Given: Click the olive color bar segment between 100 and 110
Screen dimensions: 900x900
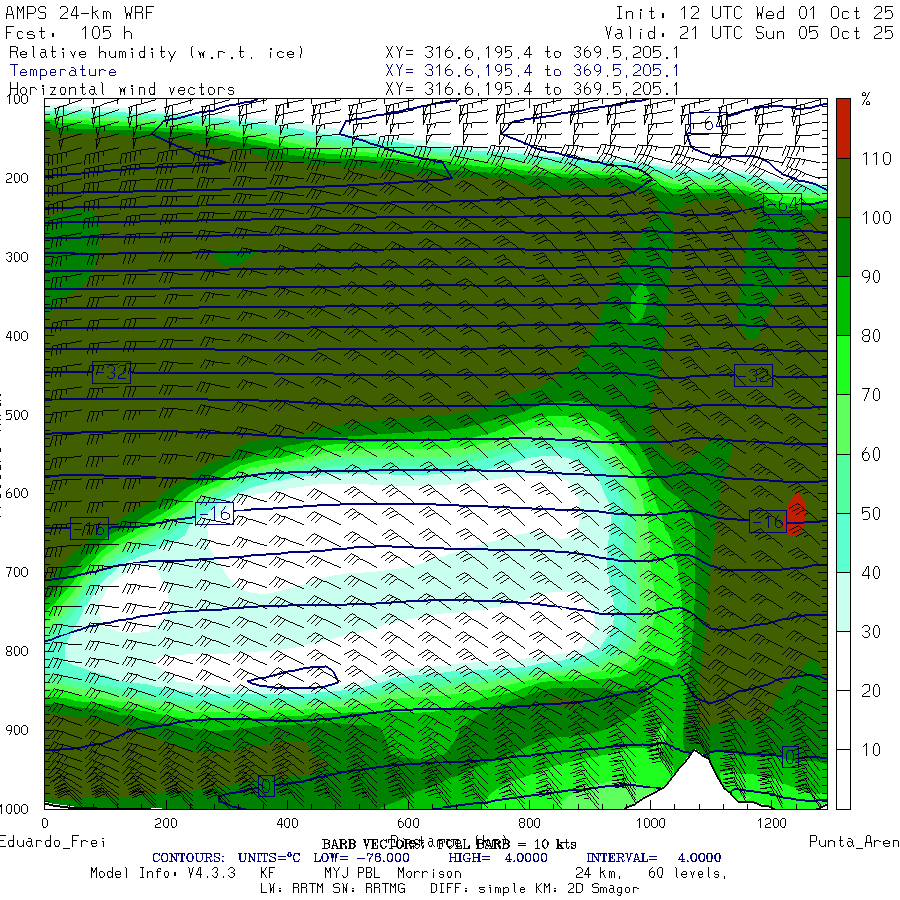Looking at the screenshot, I should point(843,188).
